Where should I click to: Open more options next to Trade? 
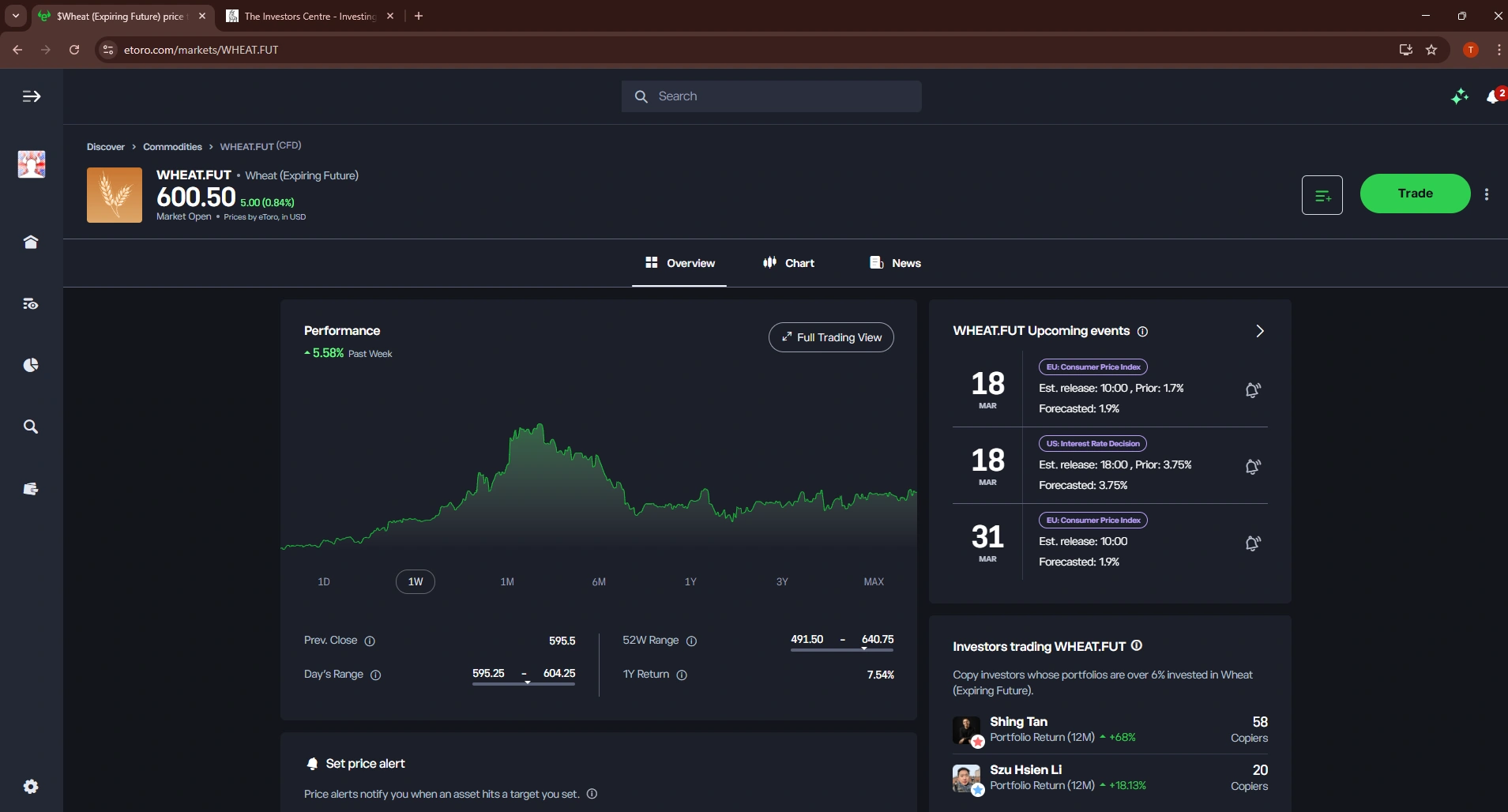(x=1487, y=194)
